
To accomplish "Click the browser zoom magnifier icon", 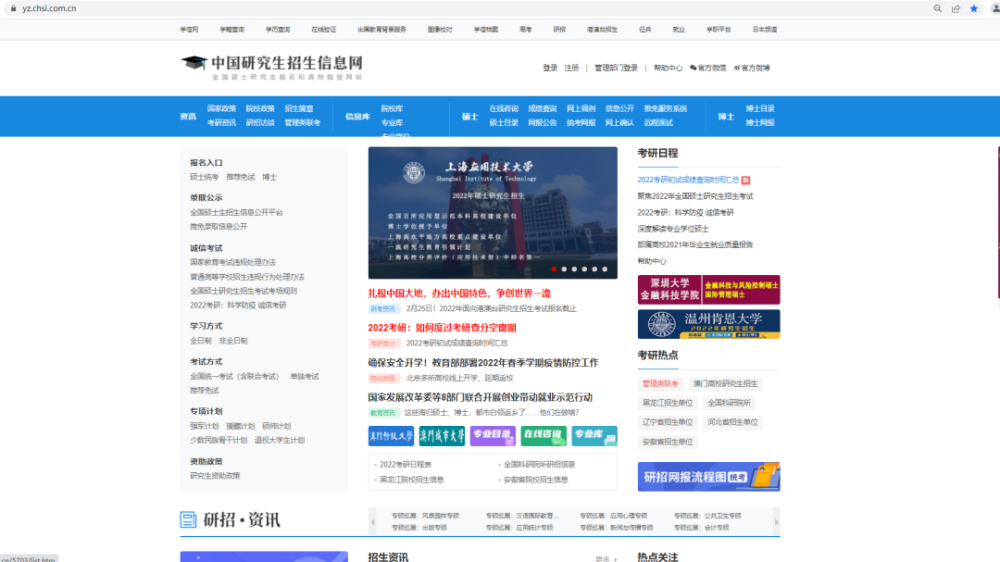I will coord(938,8).
